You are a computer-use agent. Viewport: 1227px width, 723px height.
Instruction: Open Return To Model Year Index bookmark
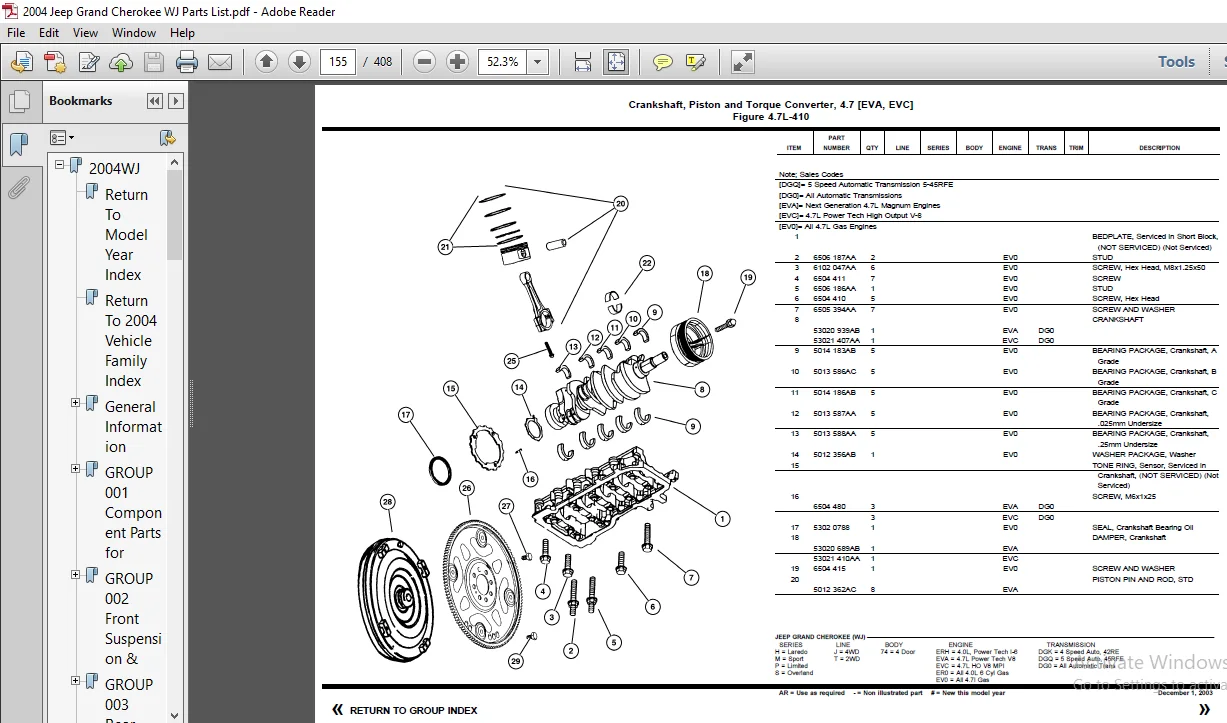click(127, 235)
